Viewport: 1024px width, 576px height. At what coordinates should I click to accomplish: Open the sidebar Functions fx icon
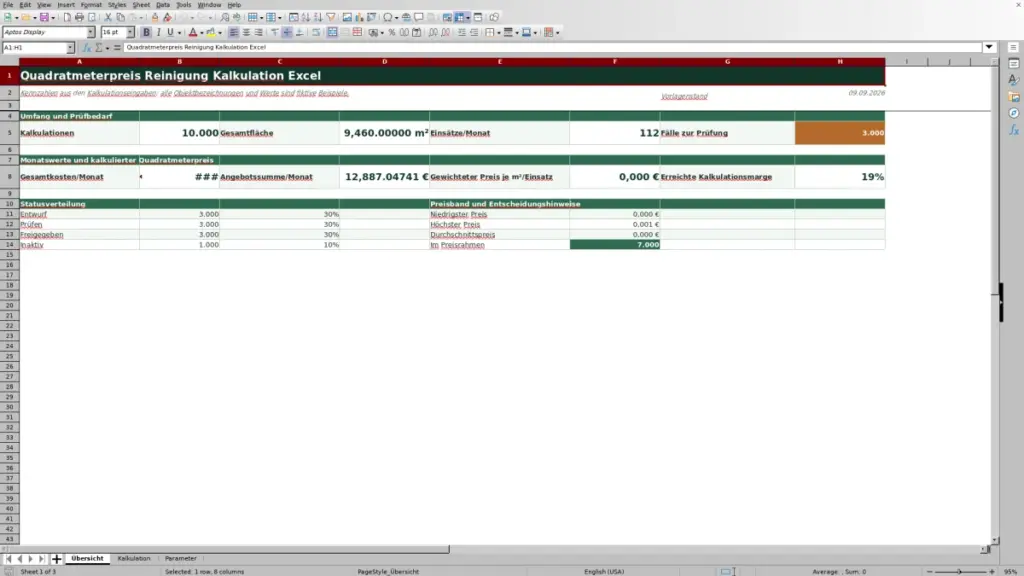[1014, 131]
